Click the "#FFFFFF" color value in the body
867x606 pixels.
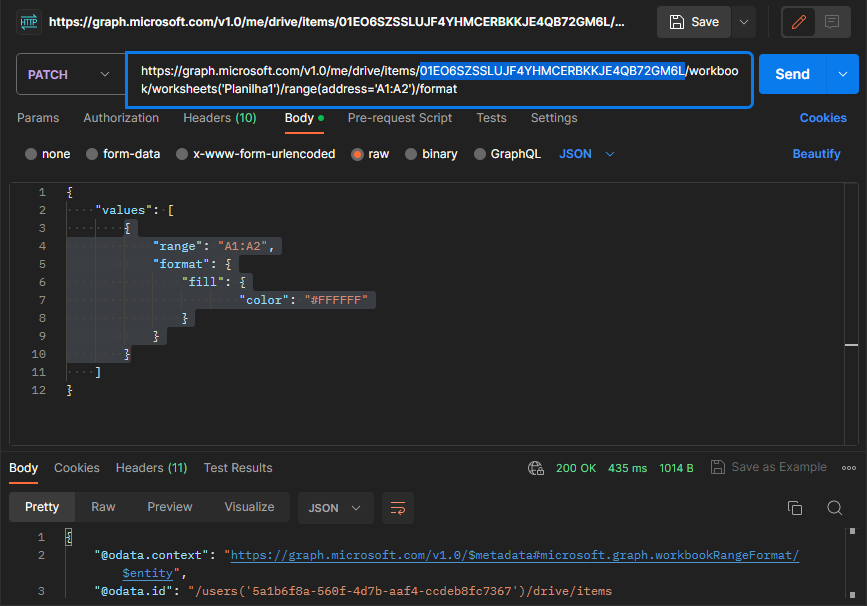pyautogui.click(x=336, y=300)
